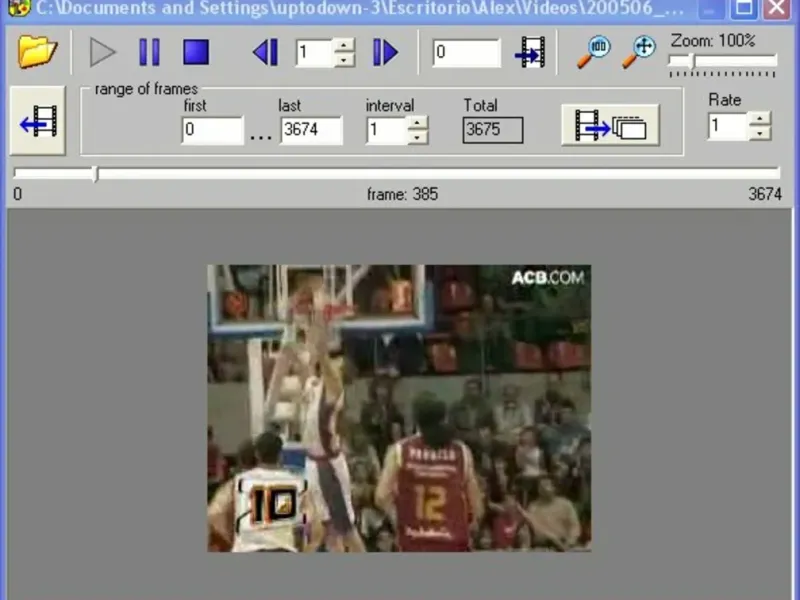Close the application window

pos(777,8)
